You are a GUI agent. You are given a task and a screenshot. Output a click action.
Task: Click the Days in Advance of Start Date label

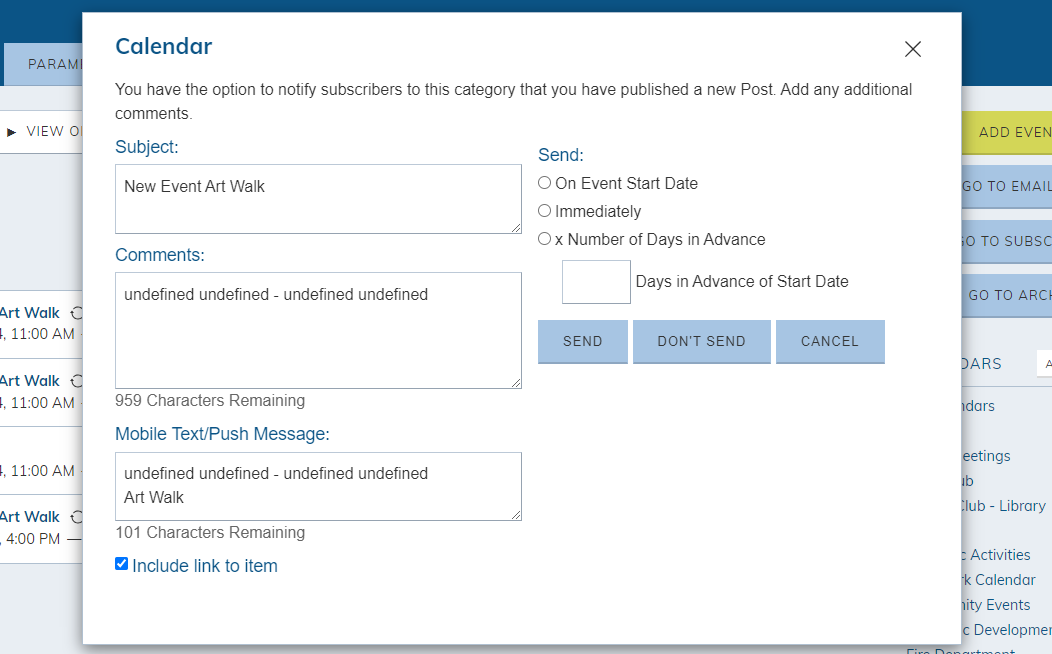click(x=742, y=281)
